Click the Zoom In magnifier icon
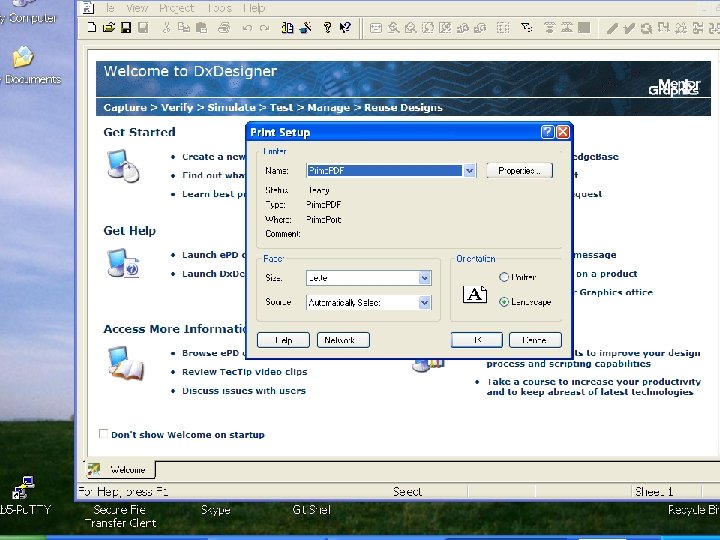The width and height of the screenshot is (720, 540). click(x=393, y=28)
